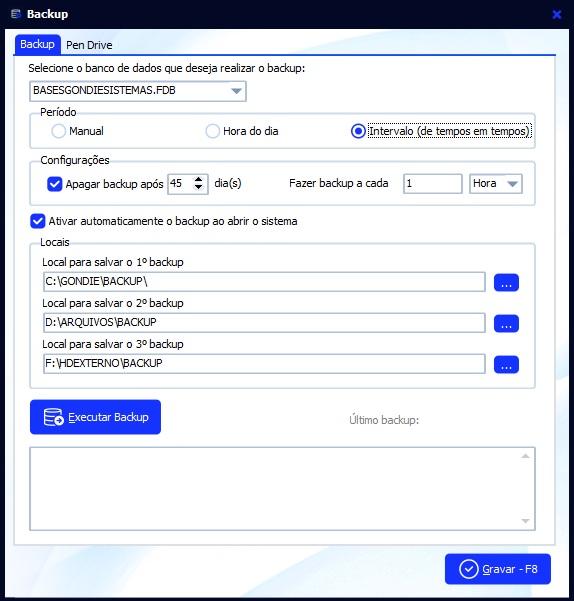Image resolution: width=574 pixels, height=601 pixels.
Task: Browse folder for the 1º backup location
Action: pyautogui.click(x=506, y=282)
